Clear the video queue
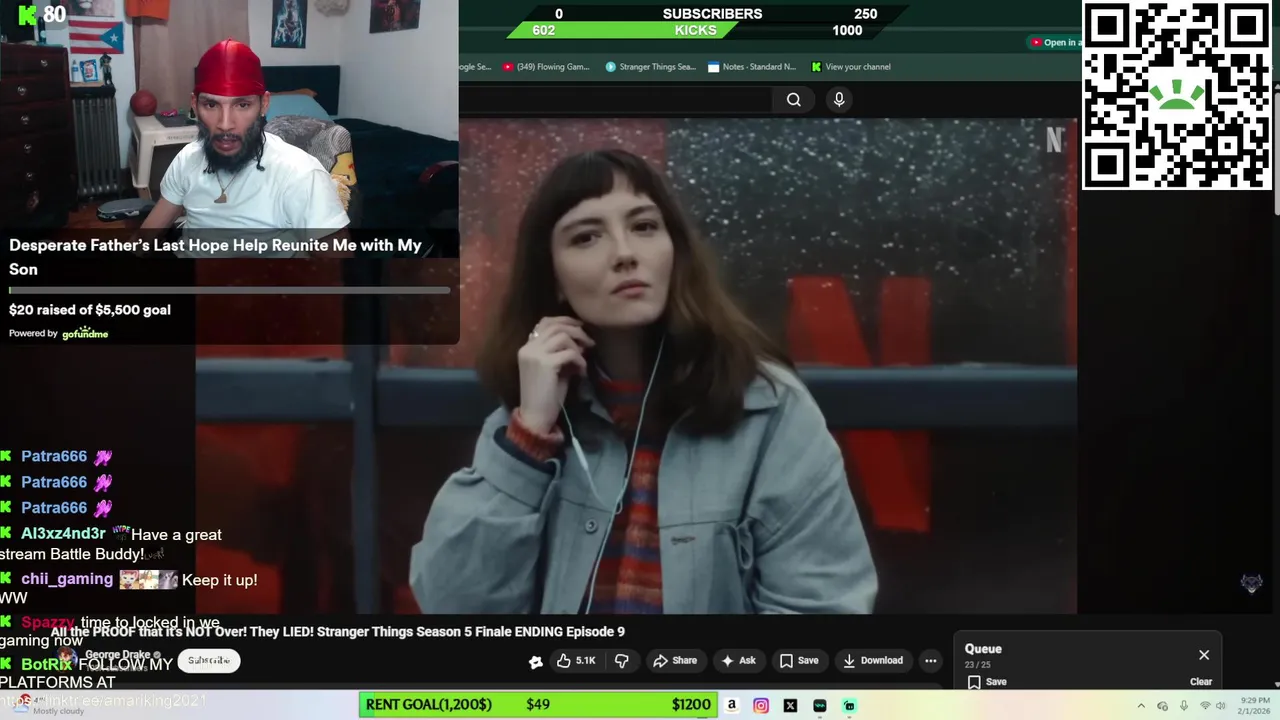Screen dimensions: 1280x720 pyautogui.click(x=1201, y=682)
